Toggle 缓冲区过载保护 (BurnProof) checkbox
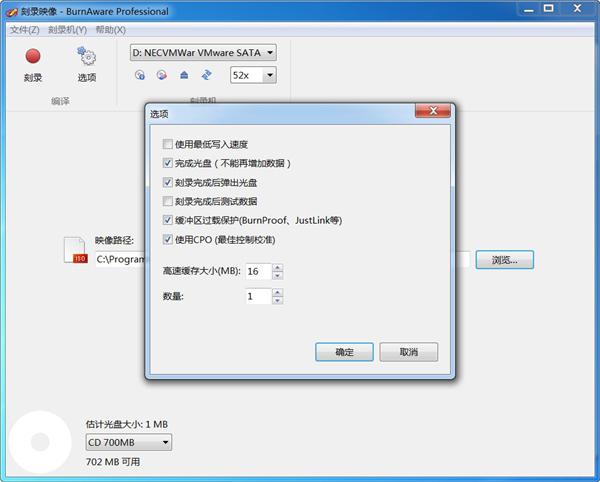 pyautogui.click(x=168, y=220)
